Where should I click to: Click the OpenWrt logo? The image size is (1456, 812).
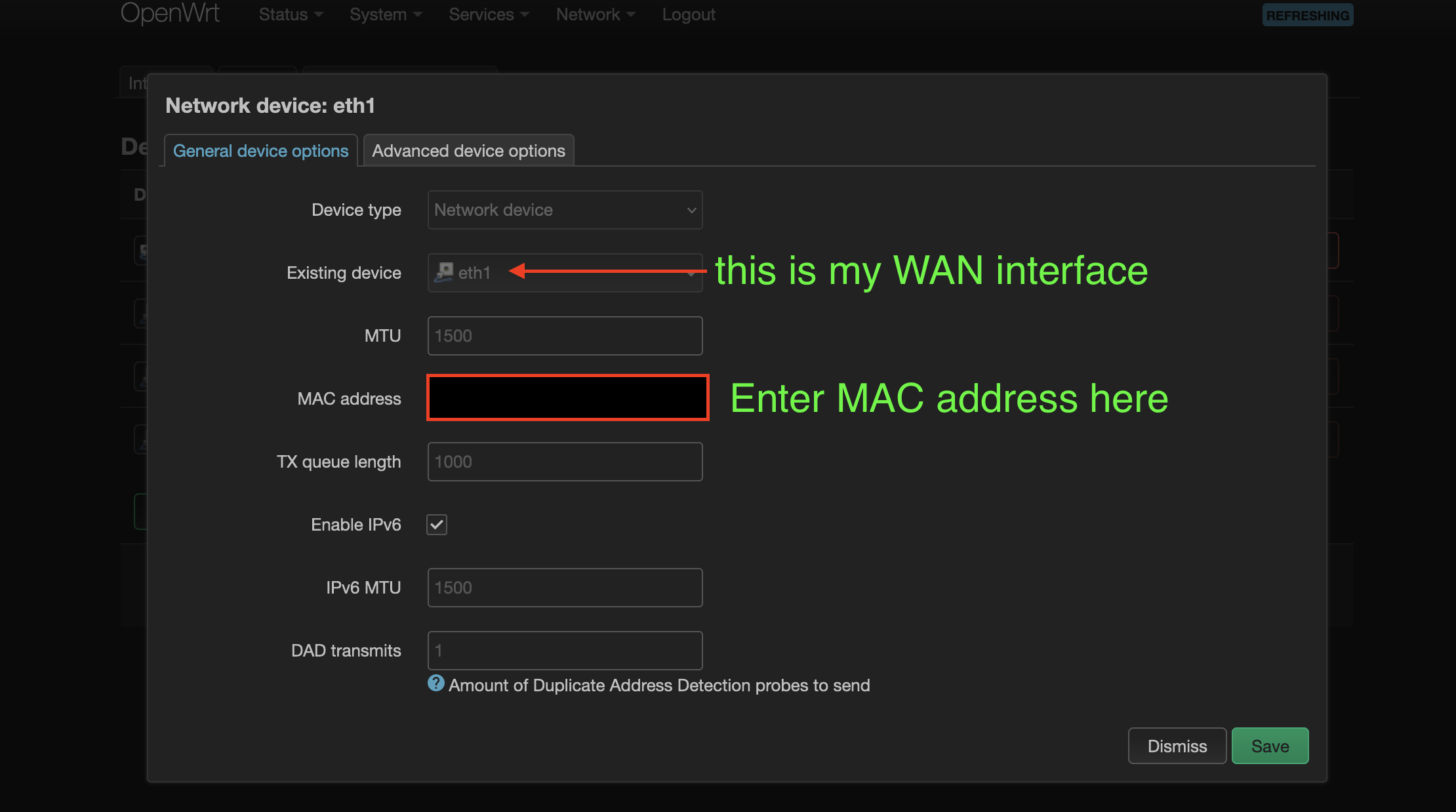(170, 13)
